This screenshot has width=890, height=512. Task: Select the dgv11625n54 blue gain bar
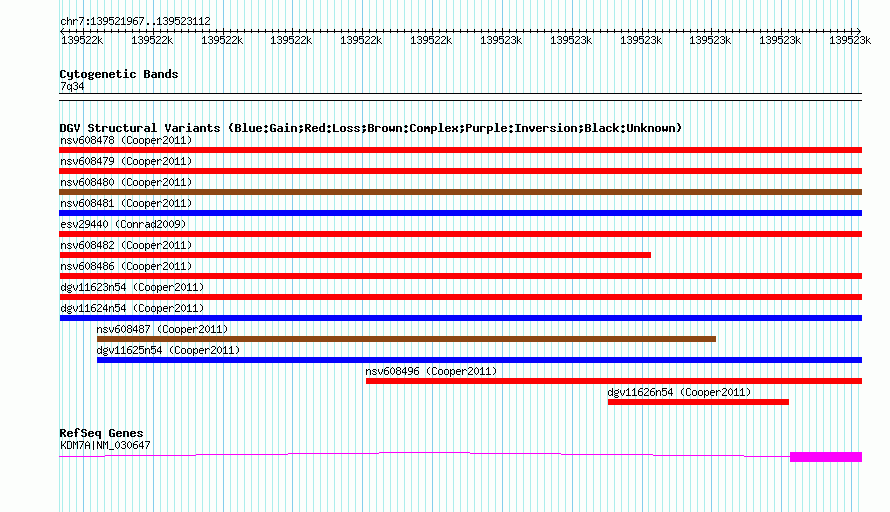pos(480,360)
